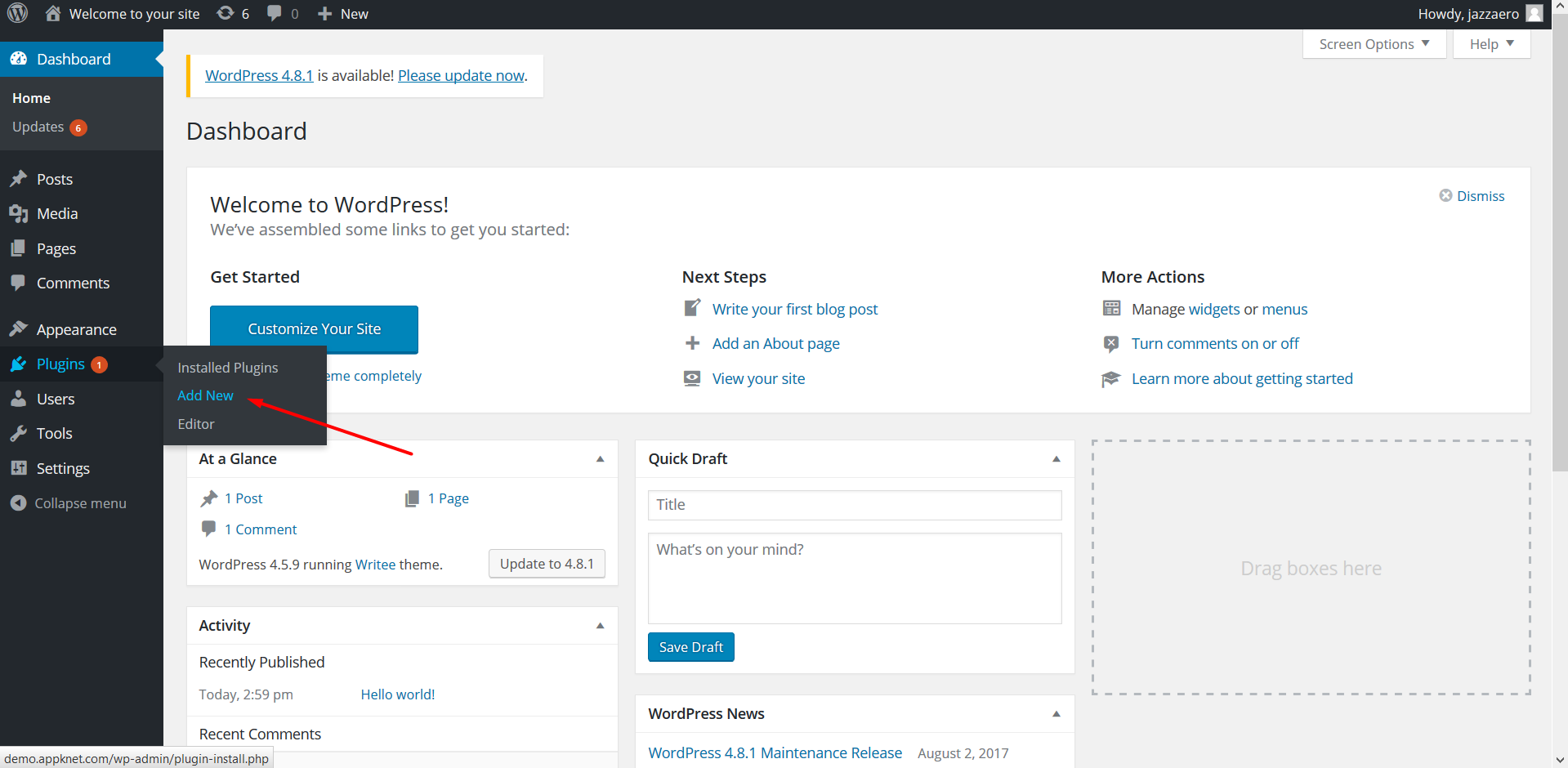Open Installed Plugins from the submenu
The width and height of the screenshot is (1568, 768).
tap(227, 368)
